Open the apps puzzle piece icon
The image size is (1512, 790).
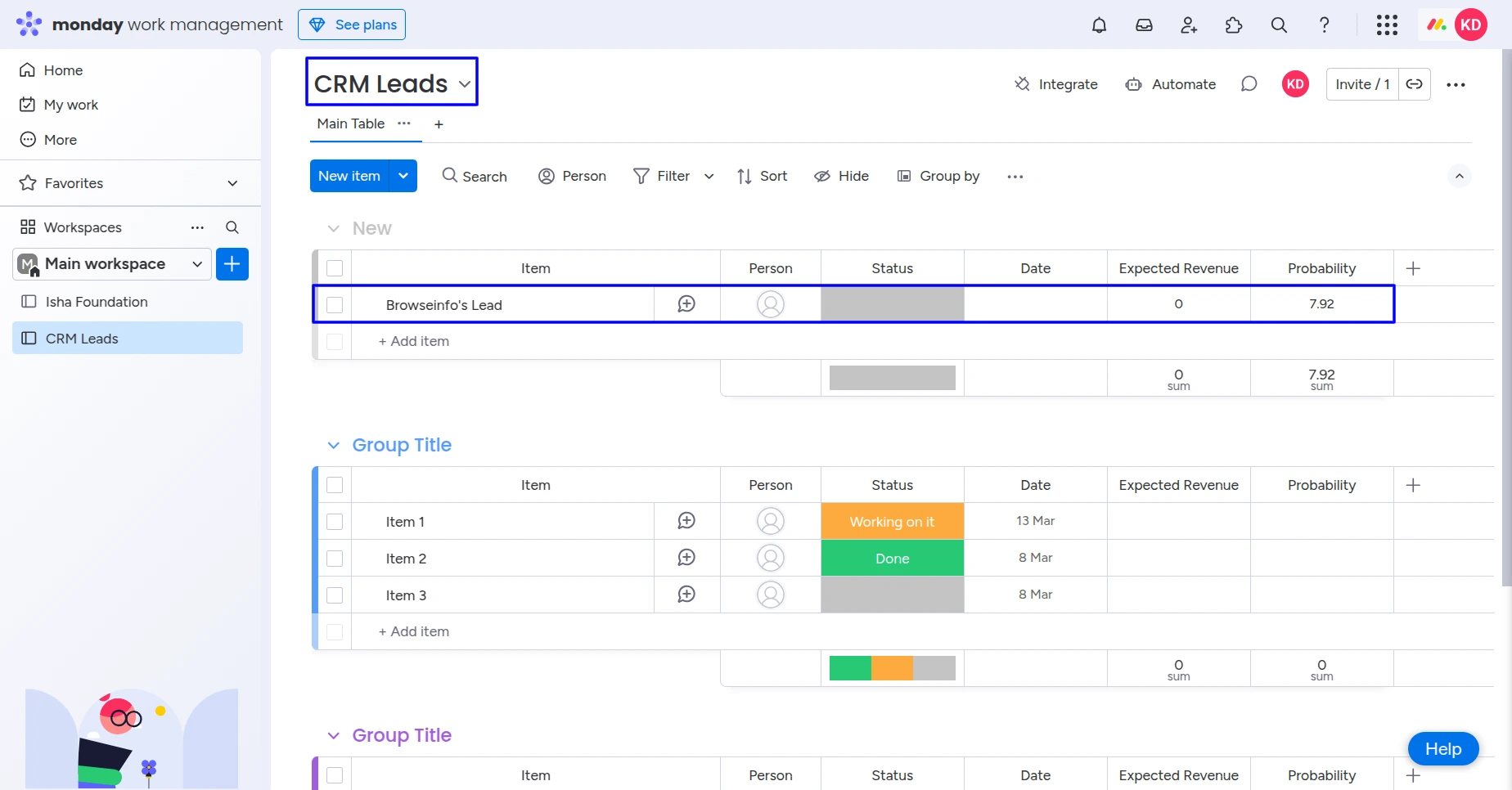tap(1234, 25)
